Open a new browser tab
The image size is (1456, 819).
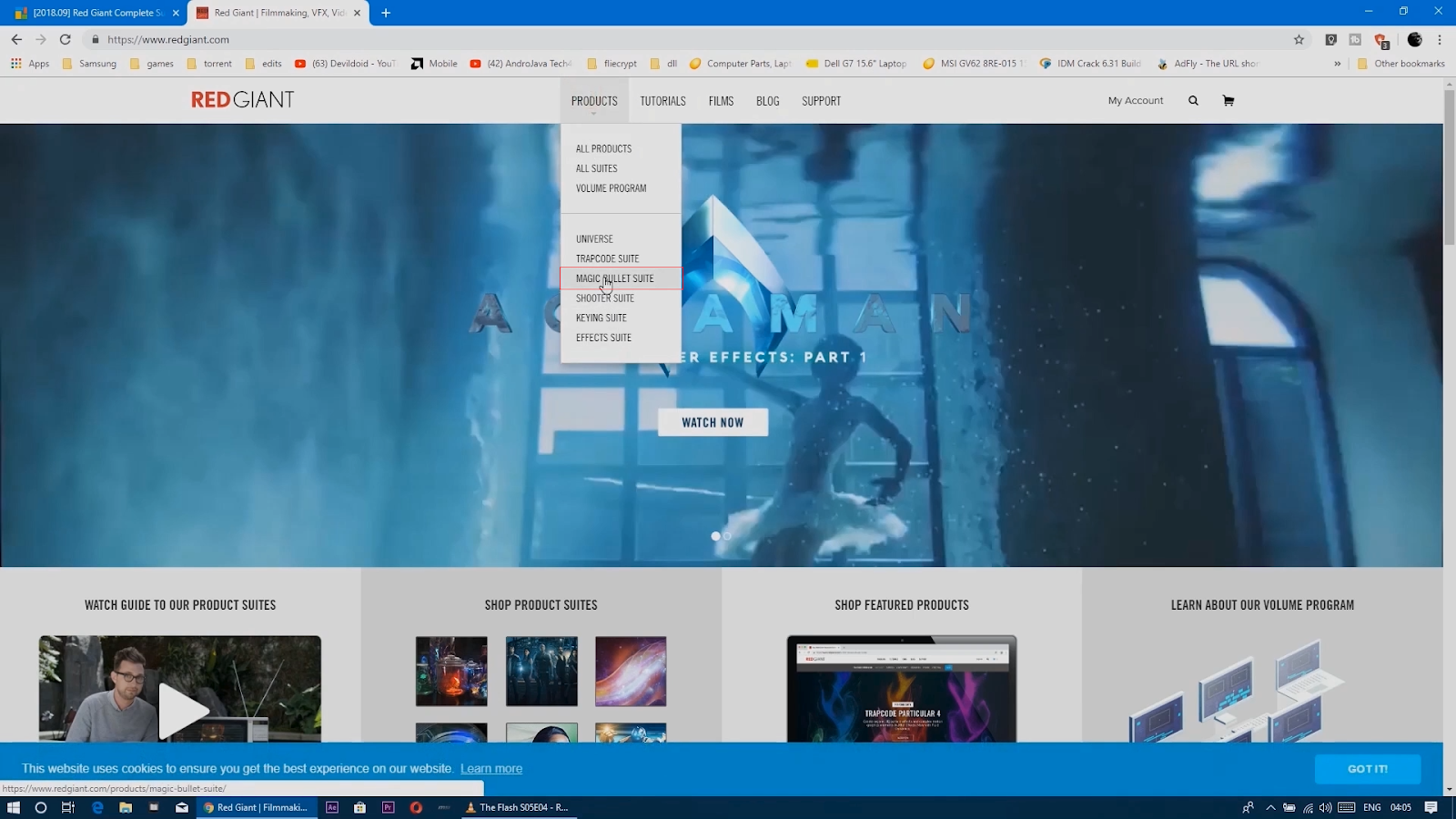click(386, 13)
